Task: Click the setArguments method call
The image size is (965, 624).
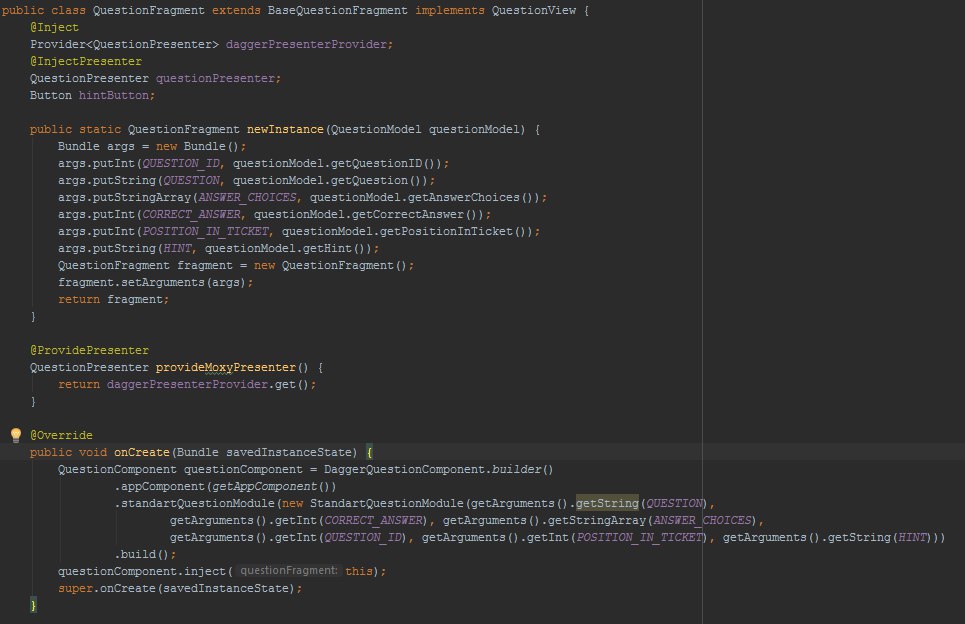Action: (163, 282)
